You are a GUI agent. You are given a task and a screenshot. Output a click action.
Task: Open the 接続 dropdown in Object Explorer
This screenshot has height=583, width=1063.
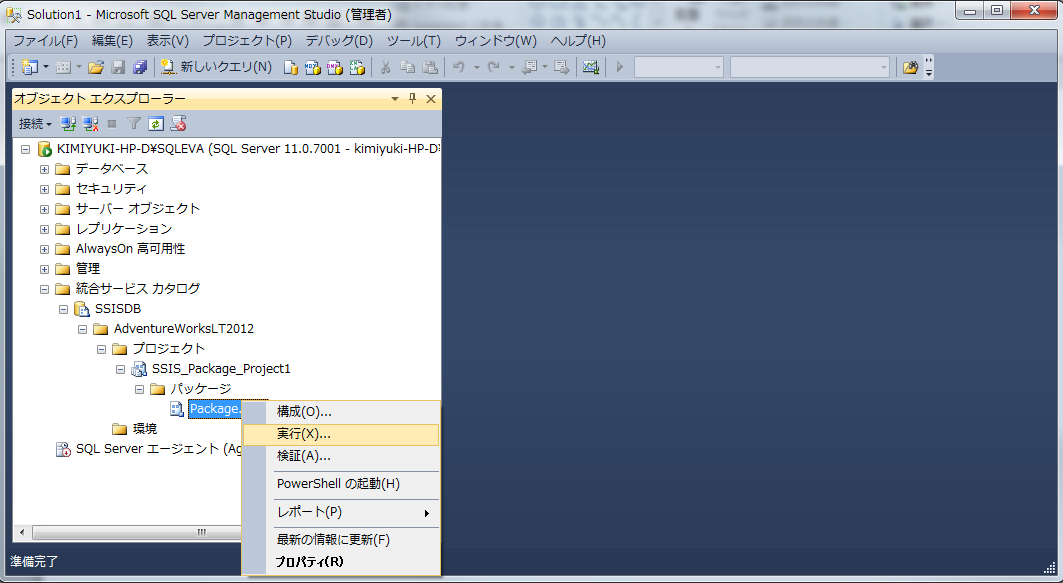(x=35, y=123)
